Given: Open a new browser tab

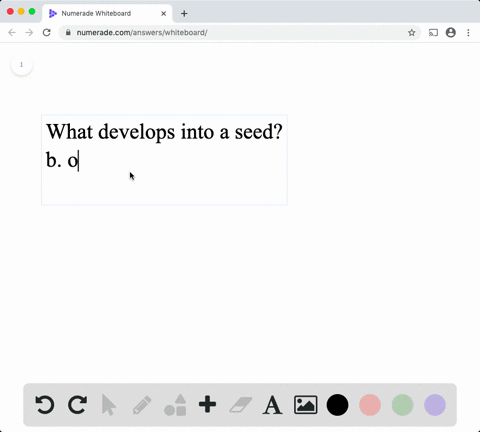Looking at the screenshot, I should (x=184, y=13).
